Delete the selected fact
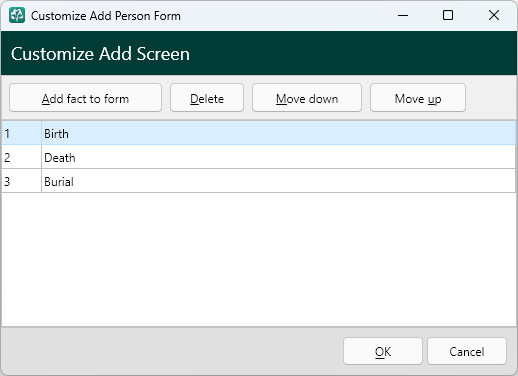This screenshot has height=376, width=518. click(207, 98)
